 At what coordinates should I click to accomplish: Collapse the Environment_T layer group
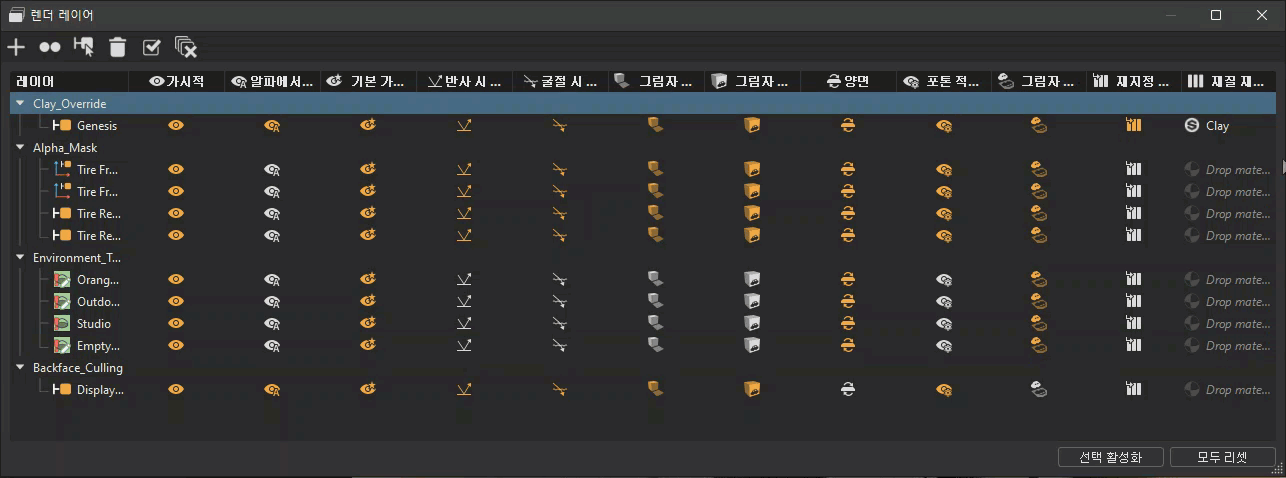point(20,258)
